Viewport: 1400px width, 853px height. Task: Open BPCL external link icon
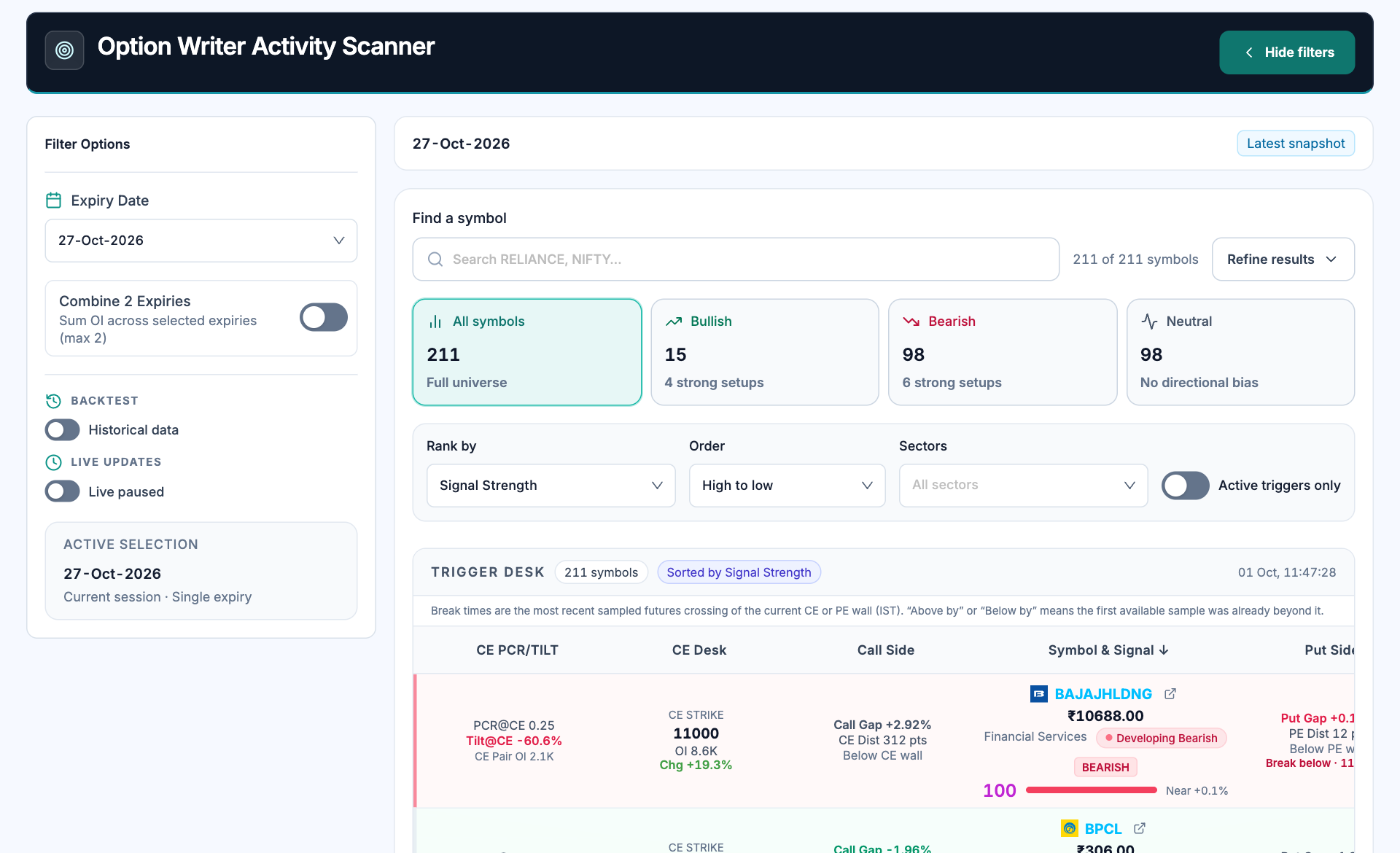coord(1140,828)
